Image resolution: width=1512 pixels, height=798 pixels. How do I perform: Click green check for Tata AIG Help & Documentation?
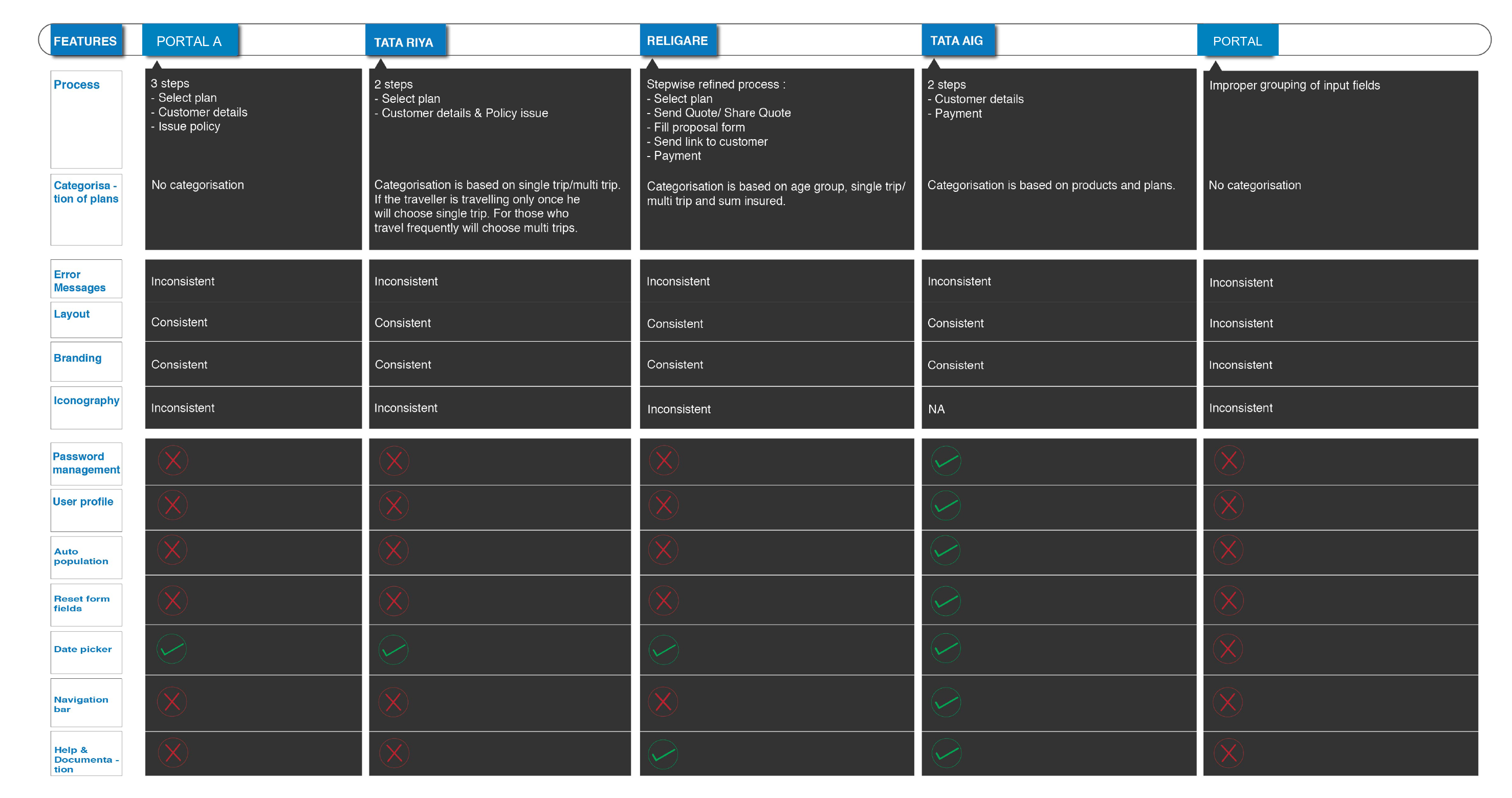pyautogui.click(x=946, y=753)
